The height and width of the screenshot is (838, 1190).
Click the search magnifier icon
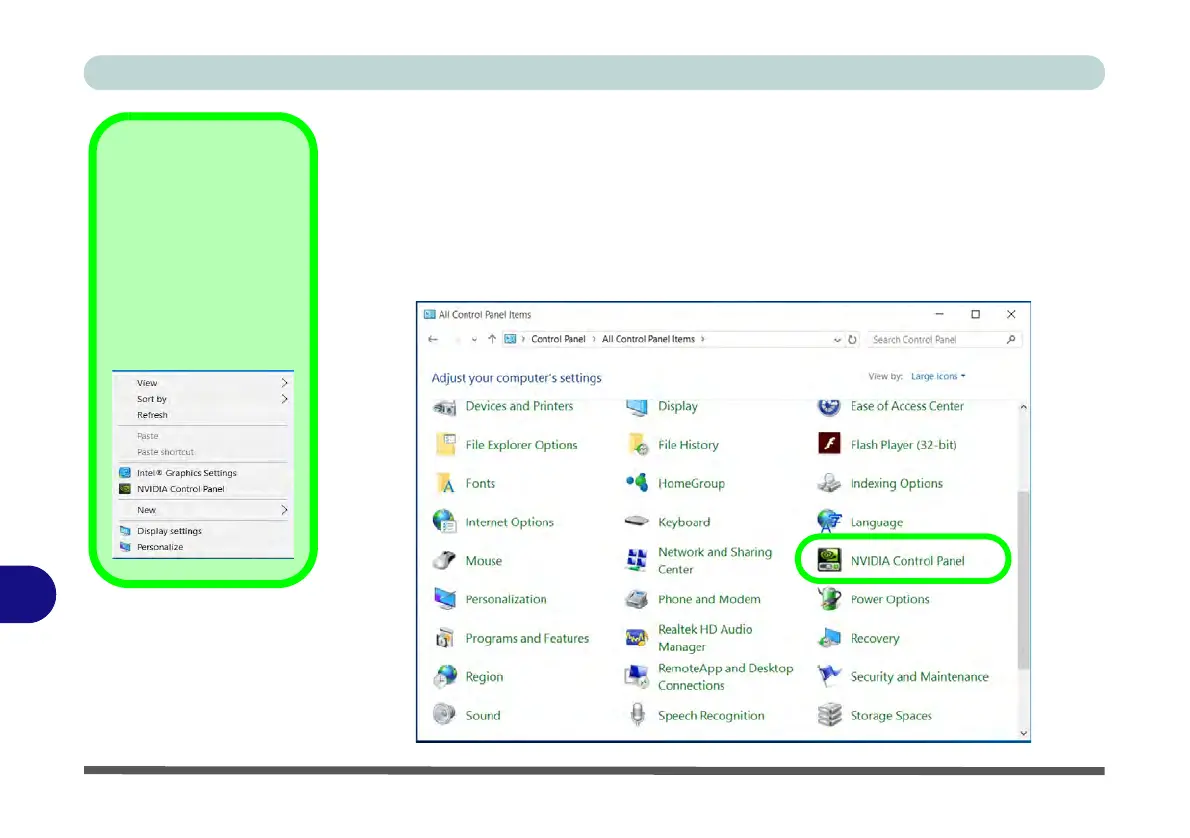[1010, 339]
